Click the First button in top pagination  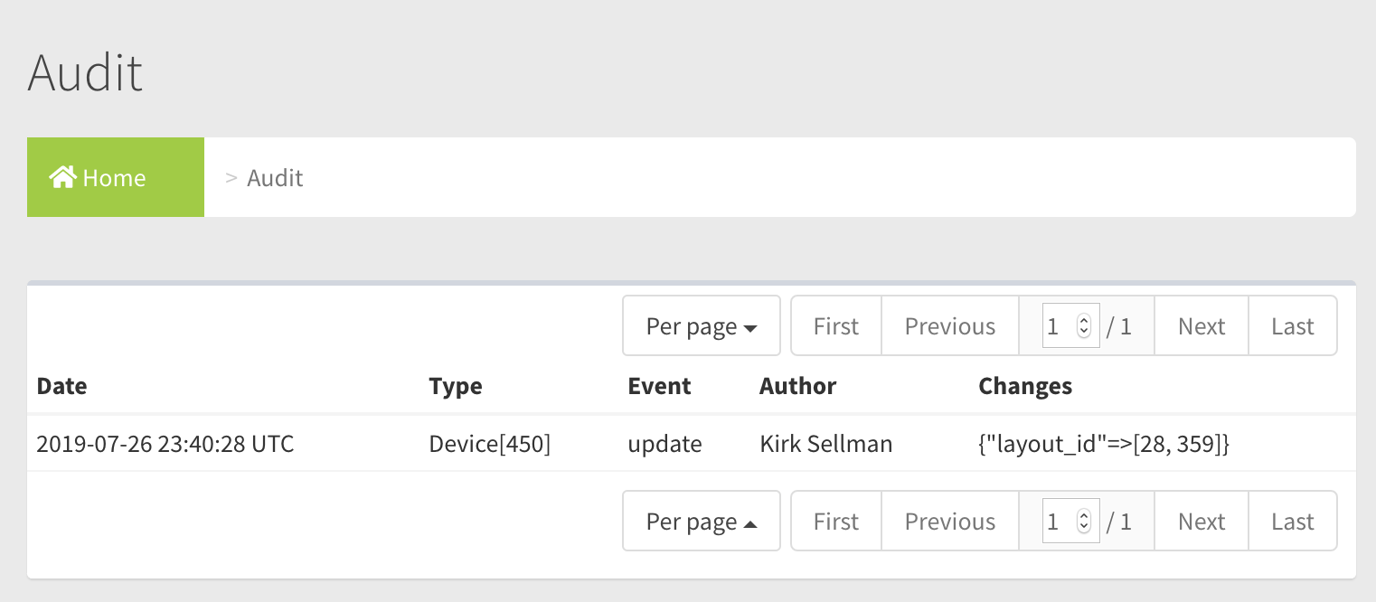click(835, 325)
